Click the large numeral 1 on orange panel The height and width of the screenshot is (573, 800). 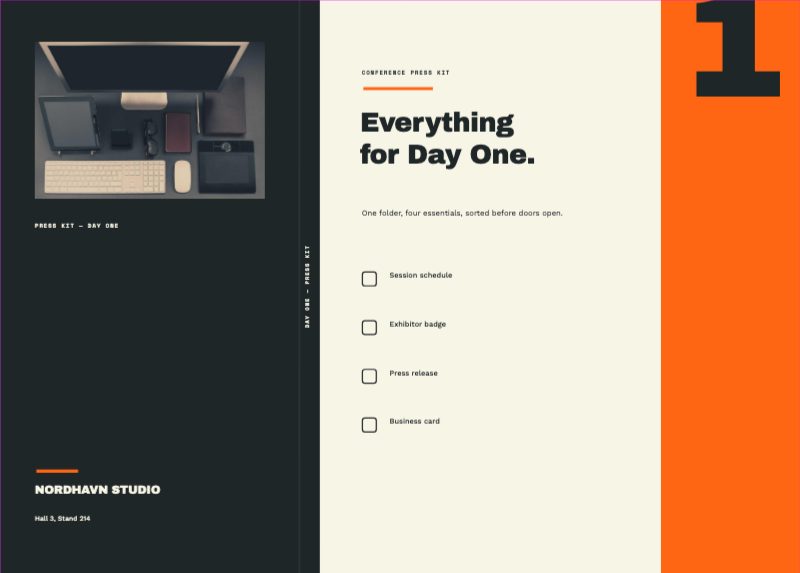coord(738,48)
